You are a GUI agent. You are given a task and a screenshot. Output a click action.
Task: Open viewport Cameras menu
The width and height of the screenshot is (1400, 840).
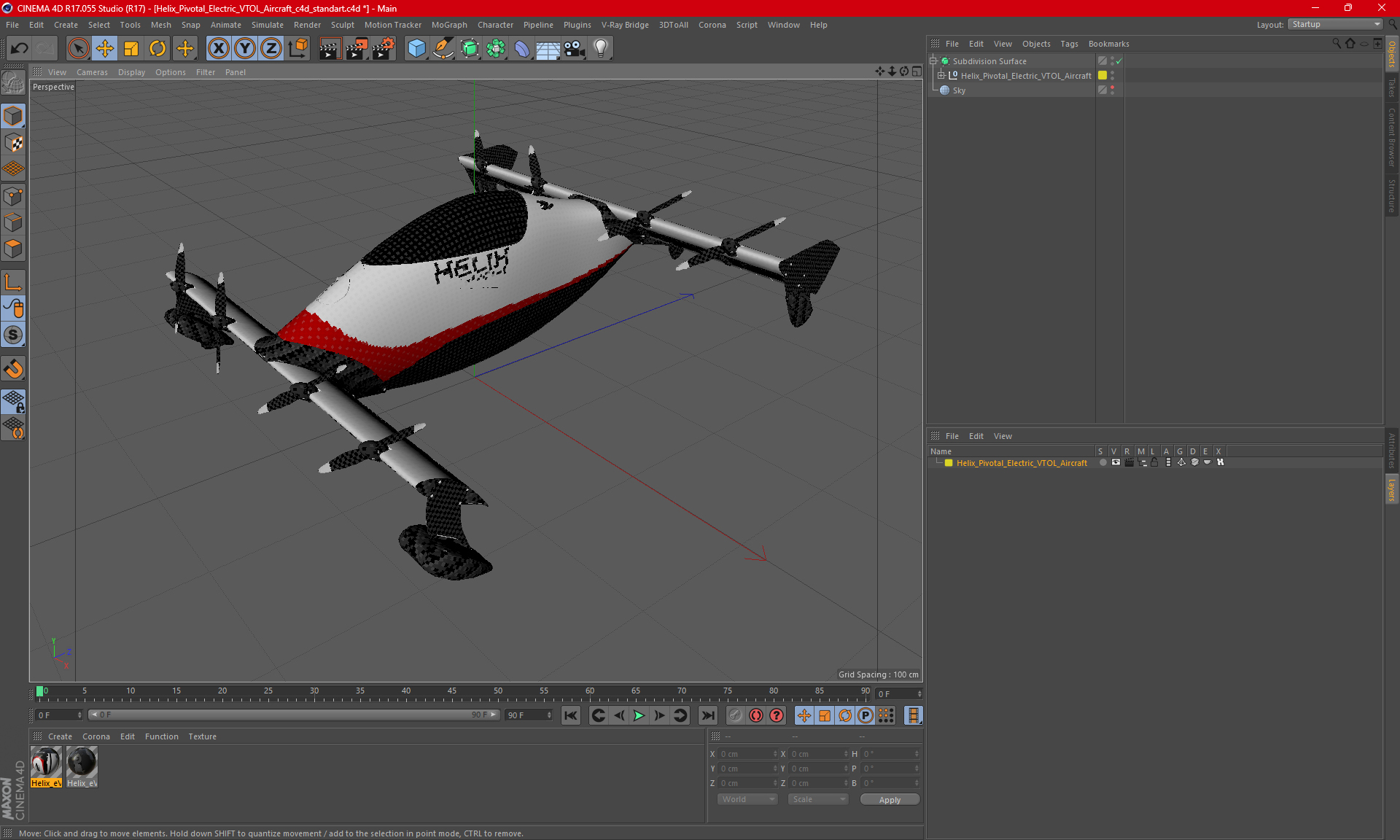(x=92, y=72)
